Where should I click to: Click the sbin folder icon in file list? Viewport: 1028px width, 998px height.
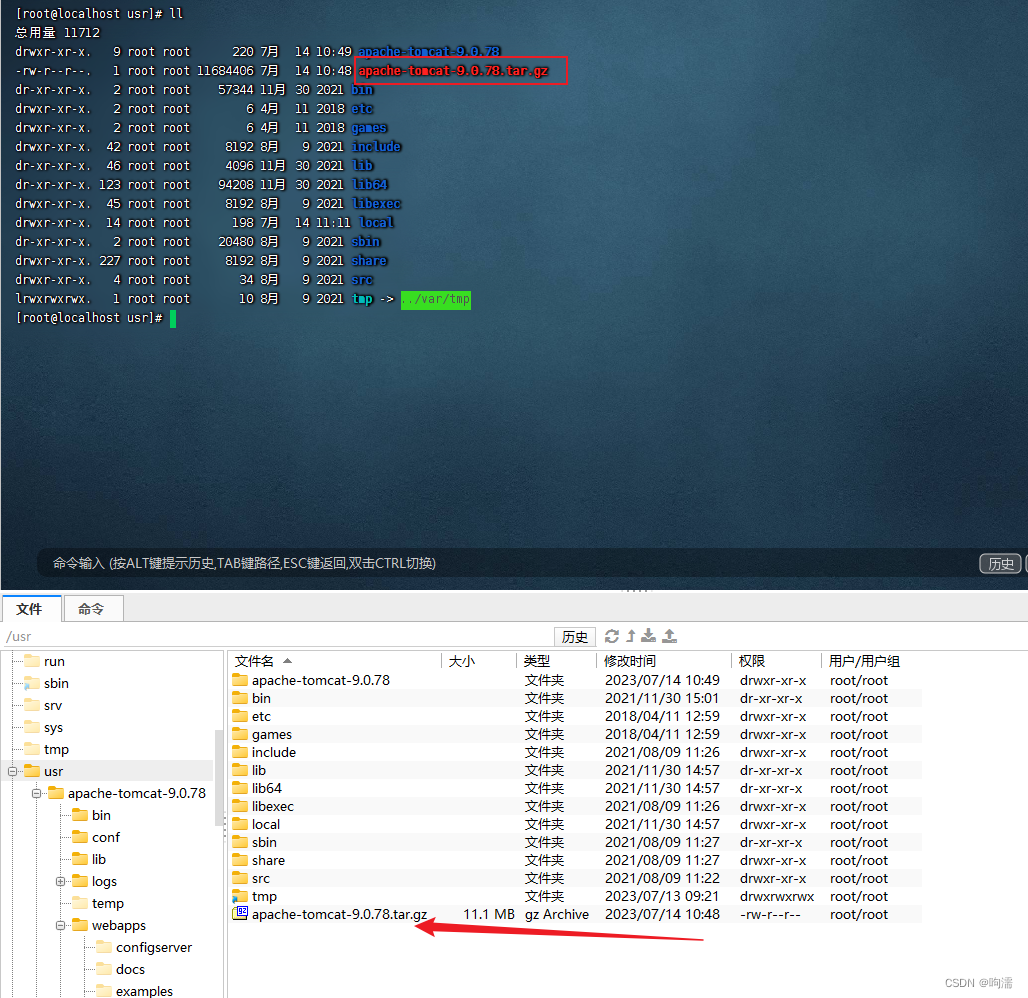240,842
